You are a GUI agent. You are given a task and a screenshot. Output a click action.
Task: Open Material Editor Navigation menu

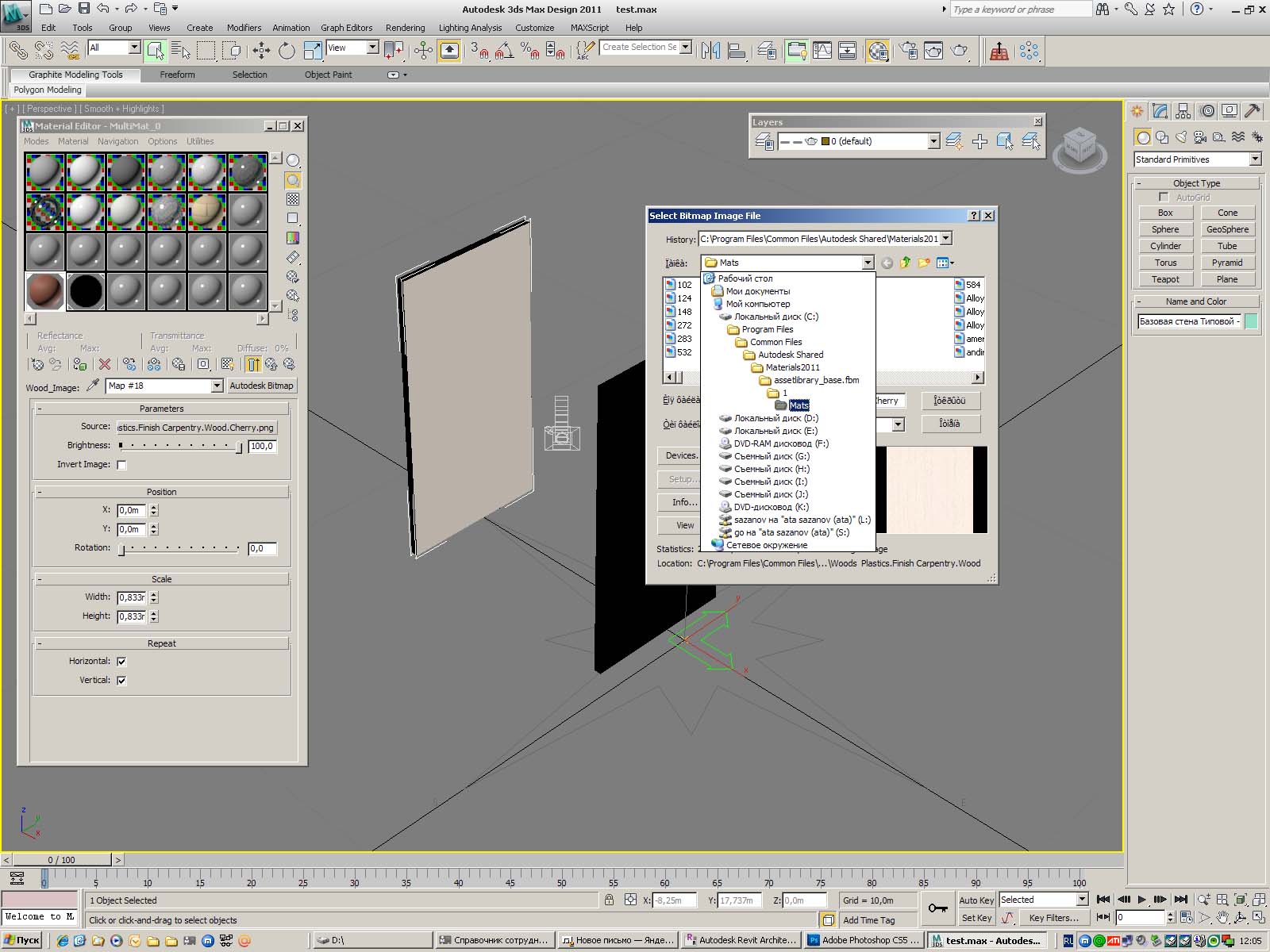click(x=117, y=141)
